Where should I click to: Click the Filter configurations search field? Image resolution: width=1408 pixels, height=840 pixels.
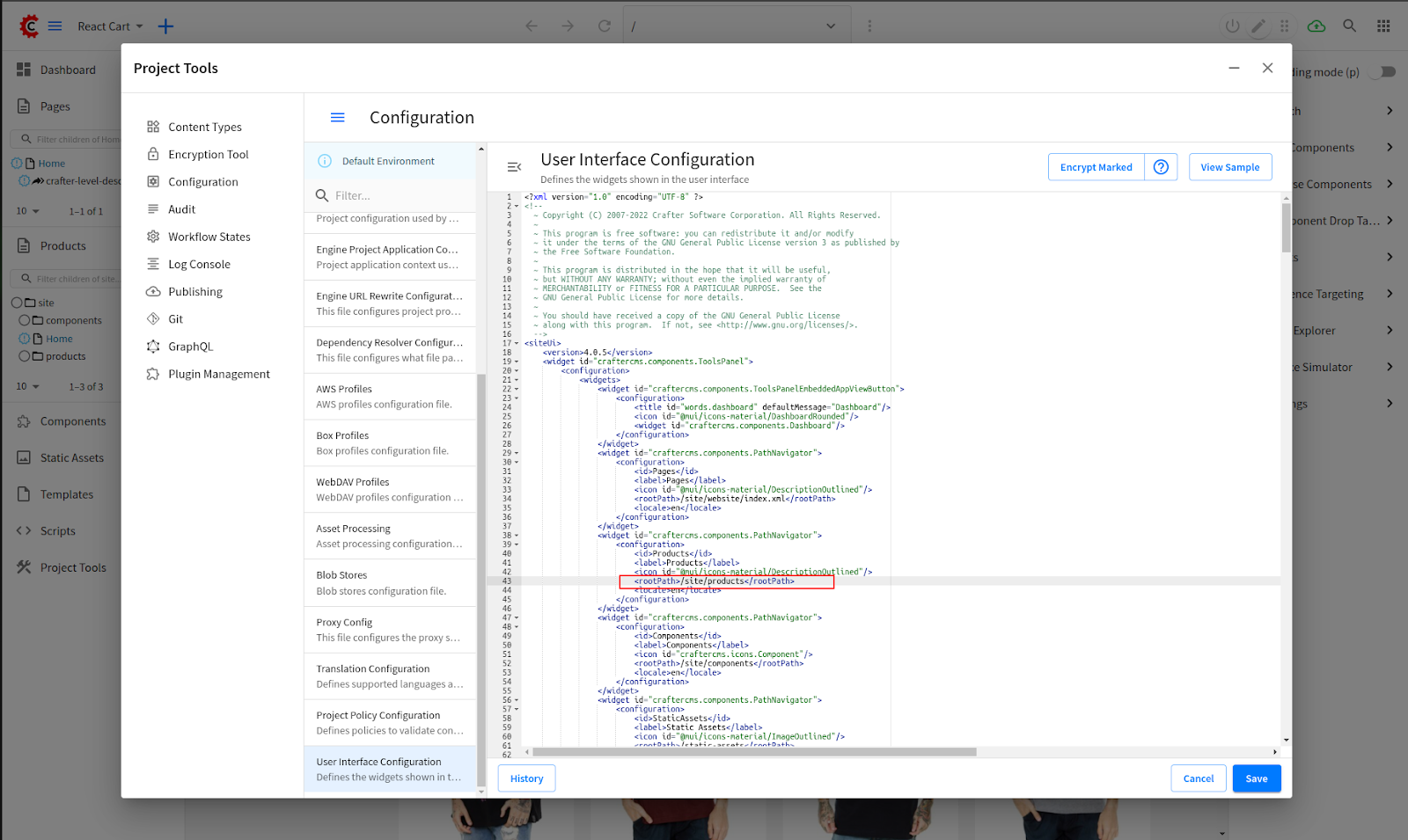pos(396,196)
